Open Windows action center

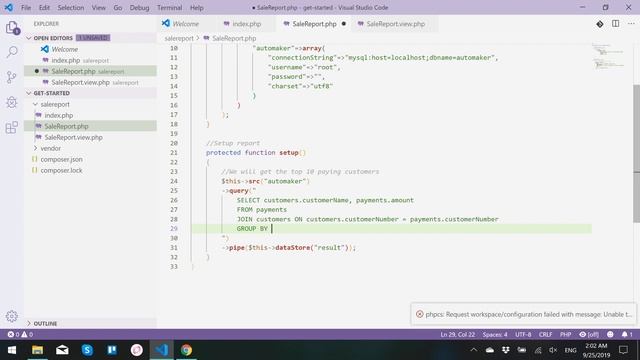[x=623, y=350]
